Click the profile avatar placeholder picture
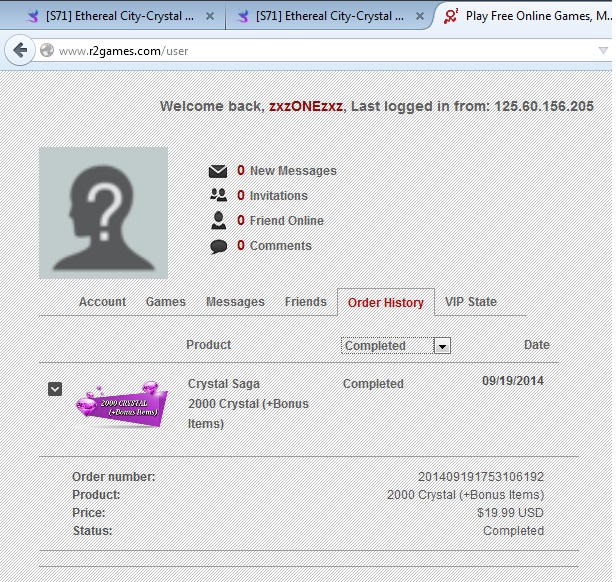The width and height of the screenshot is (616, 582). (x=104, y=212)
